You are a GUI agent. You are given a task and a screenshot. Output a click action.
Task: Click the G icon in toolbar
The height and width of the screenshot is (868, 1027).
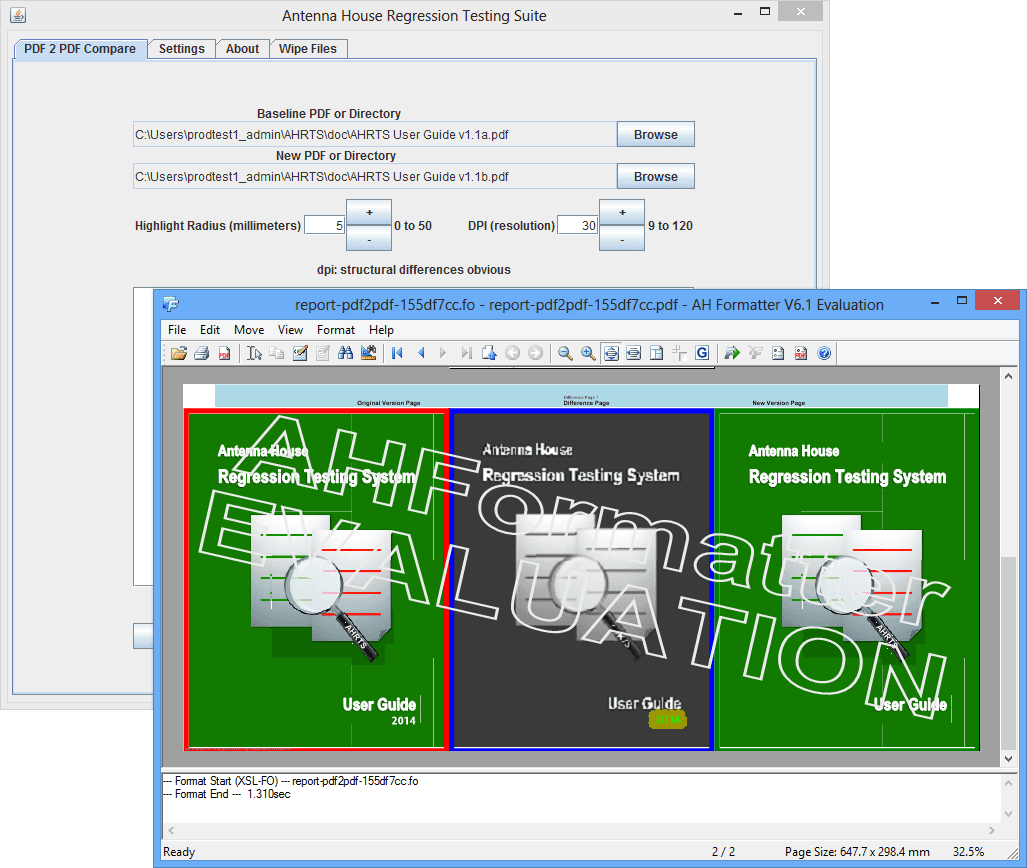(702, 353)
